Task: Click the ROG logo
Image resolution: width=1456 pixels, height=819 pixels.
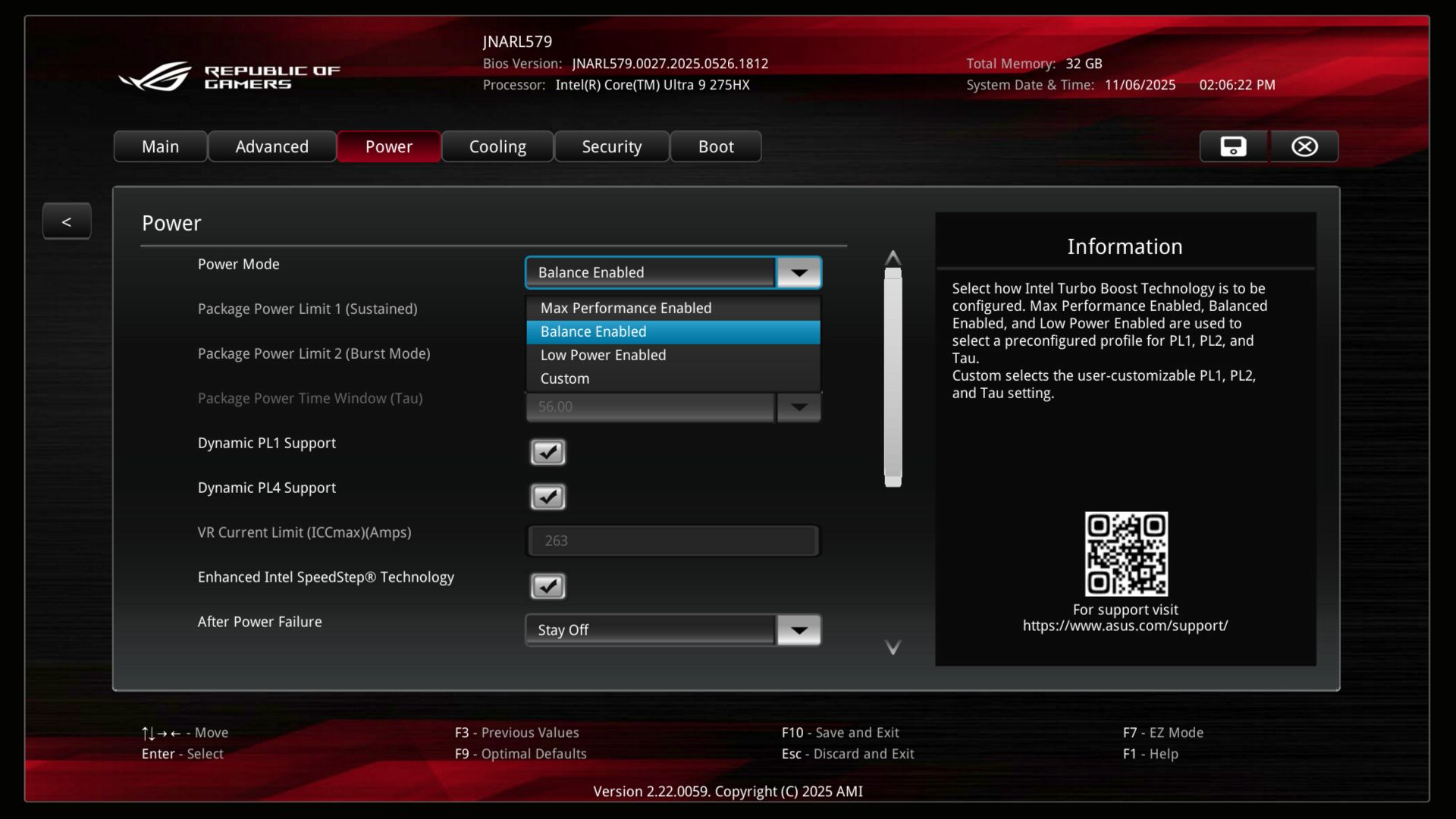Action: click(155, 77)
